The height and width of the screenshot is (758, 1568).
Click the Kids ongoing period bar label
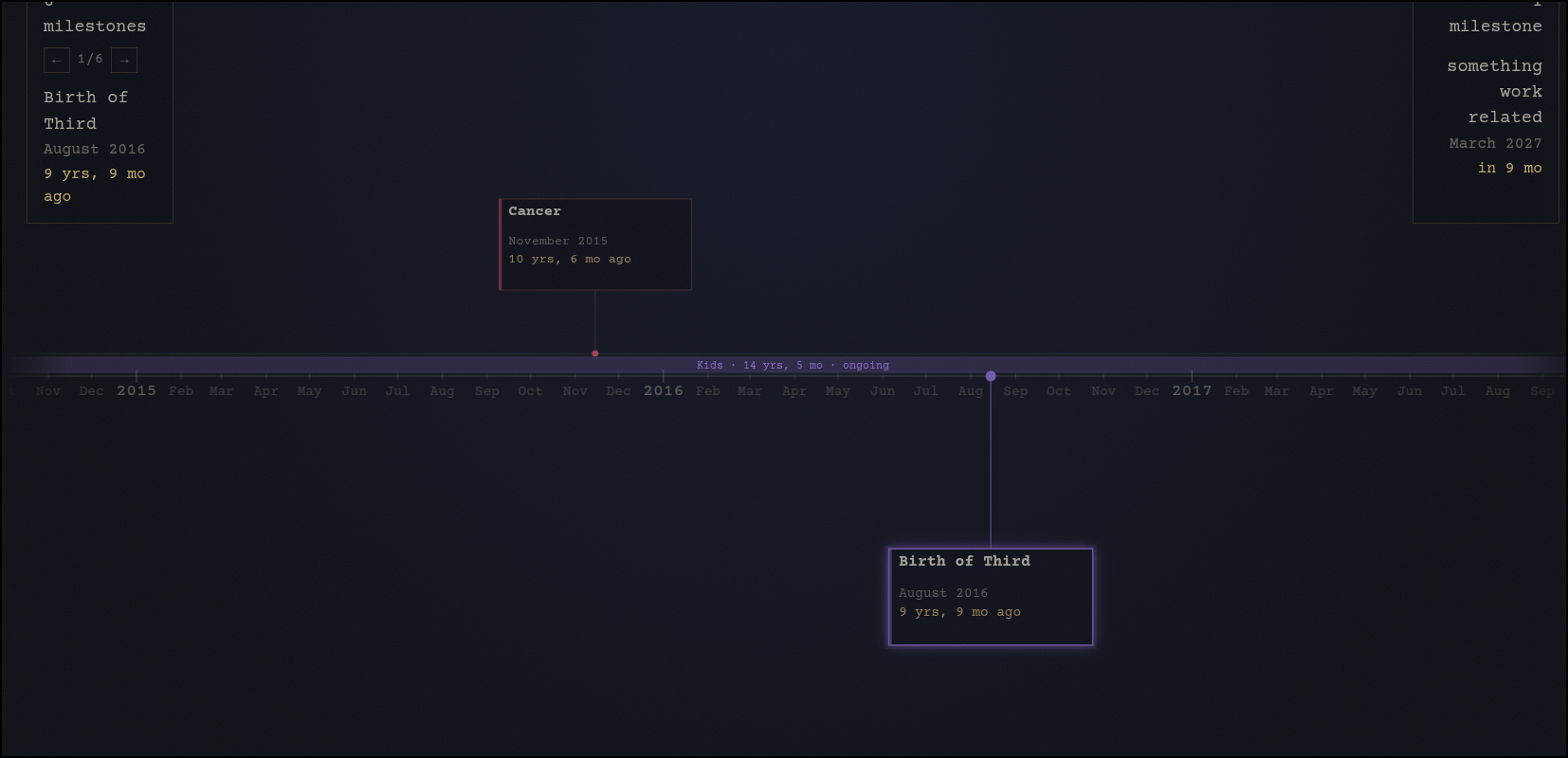[793, 365]
